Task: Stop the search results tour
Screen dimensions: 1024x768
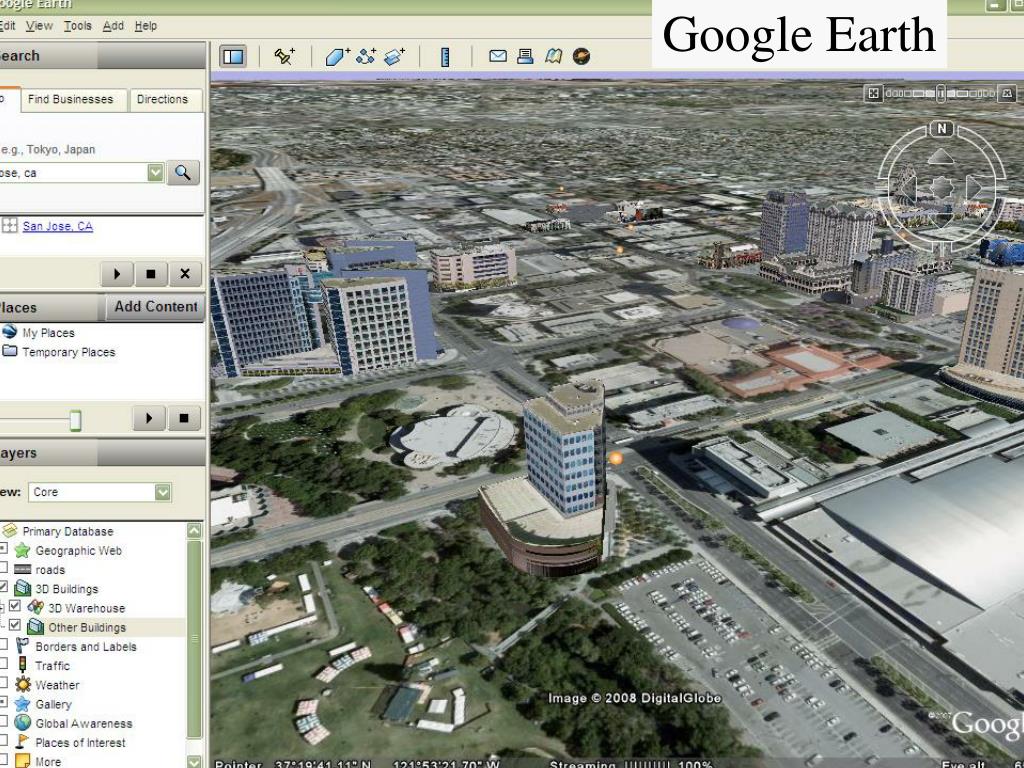Action: pyautogui.click(x=151, y=274)
